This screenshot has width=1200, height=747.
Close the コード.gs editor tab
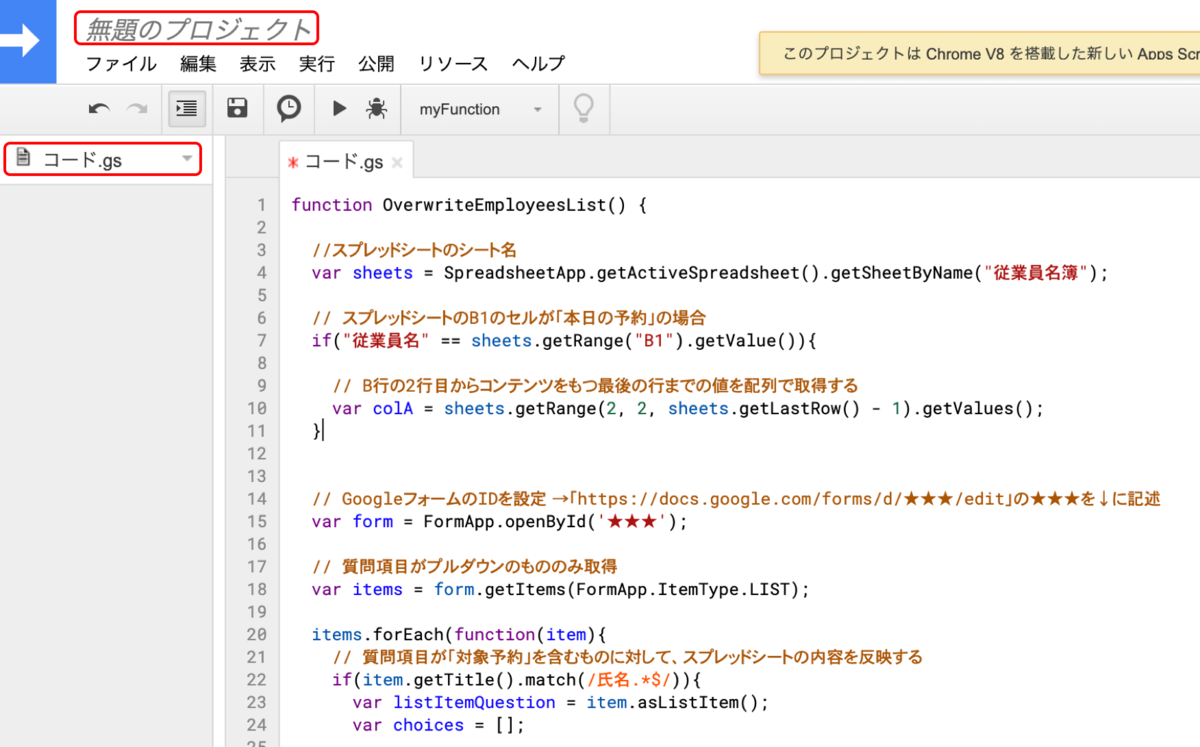pos(397,162)
